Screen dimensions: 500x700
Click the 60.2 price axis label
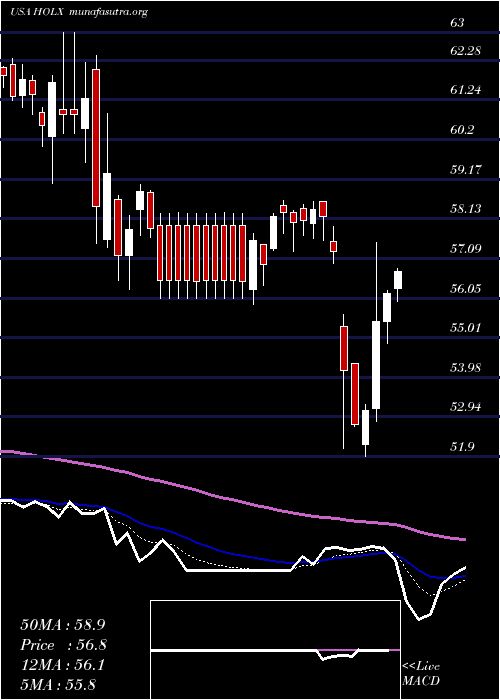[462, 130]
